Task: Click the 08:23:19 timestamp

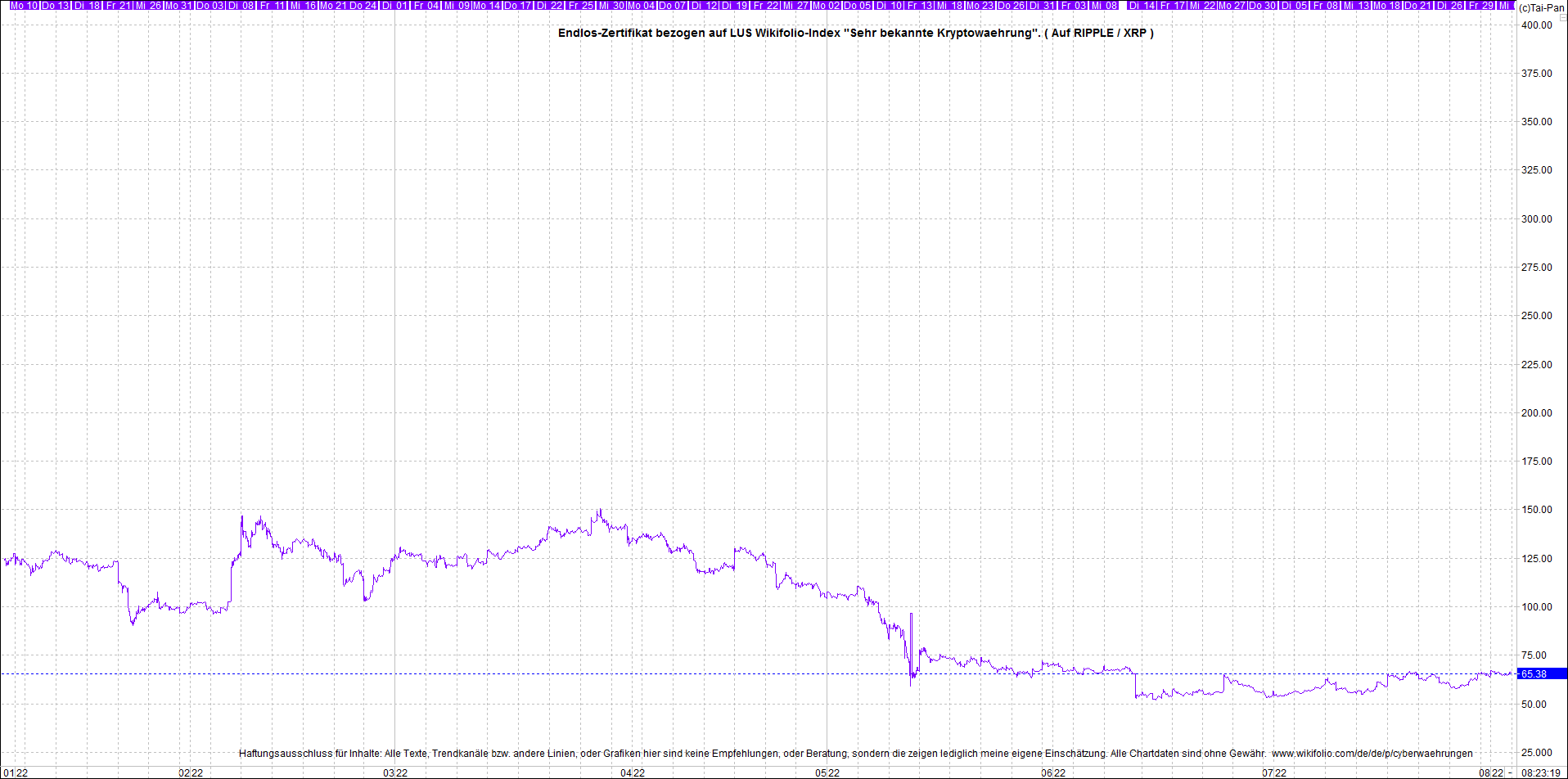Action: click(1540, 772)
